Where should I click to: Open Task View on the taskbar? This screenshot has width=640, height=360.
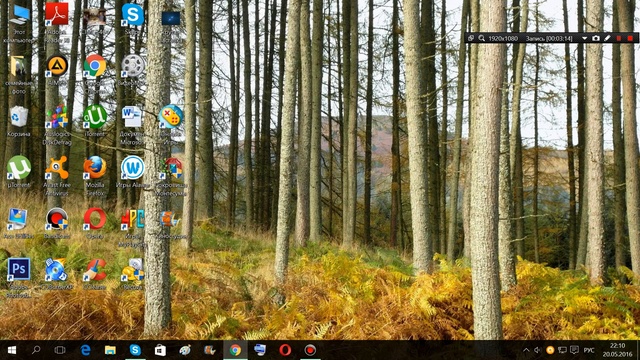click(x=60, y=350)
